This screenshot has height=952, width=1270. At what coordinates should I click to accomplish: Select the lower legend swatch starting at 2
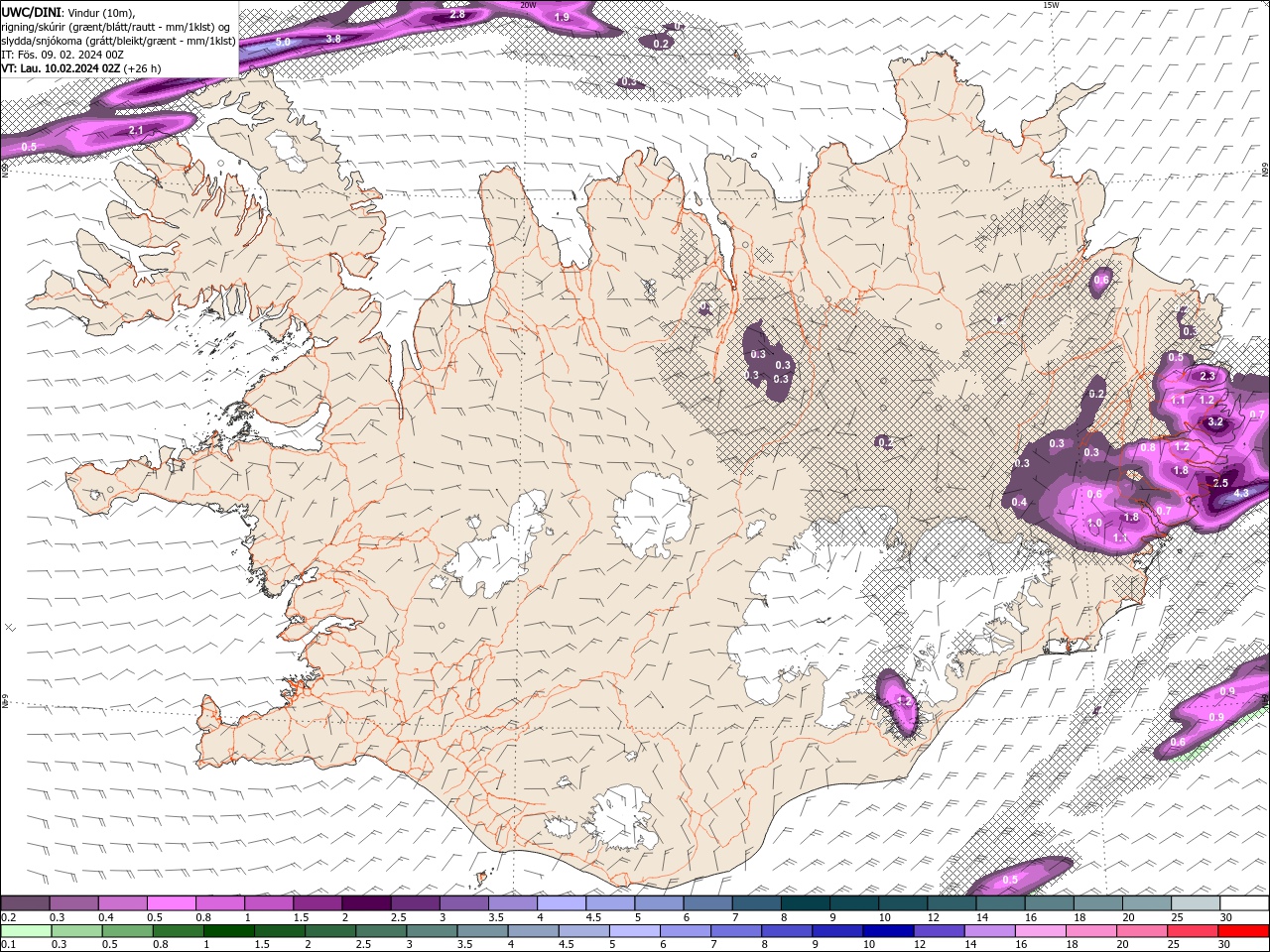click(330, 931)
